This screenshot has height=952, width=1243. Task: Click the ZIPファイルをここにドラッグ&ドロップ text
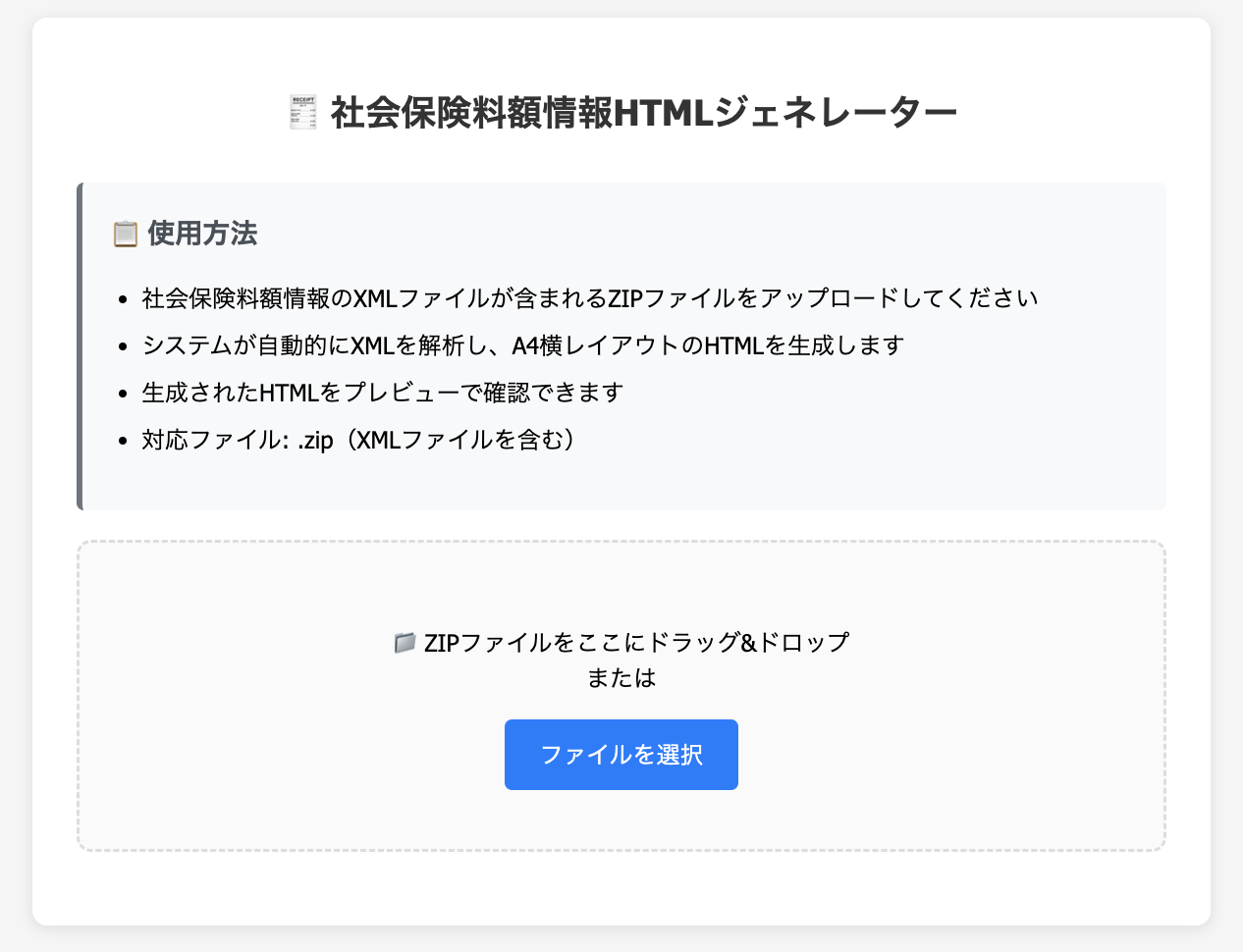(x=636, y=643)
